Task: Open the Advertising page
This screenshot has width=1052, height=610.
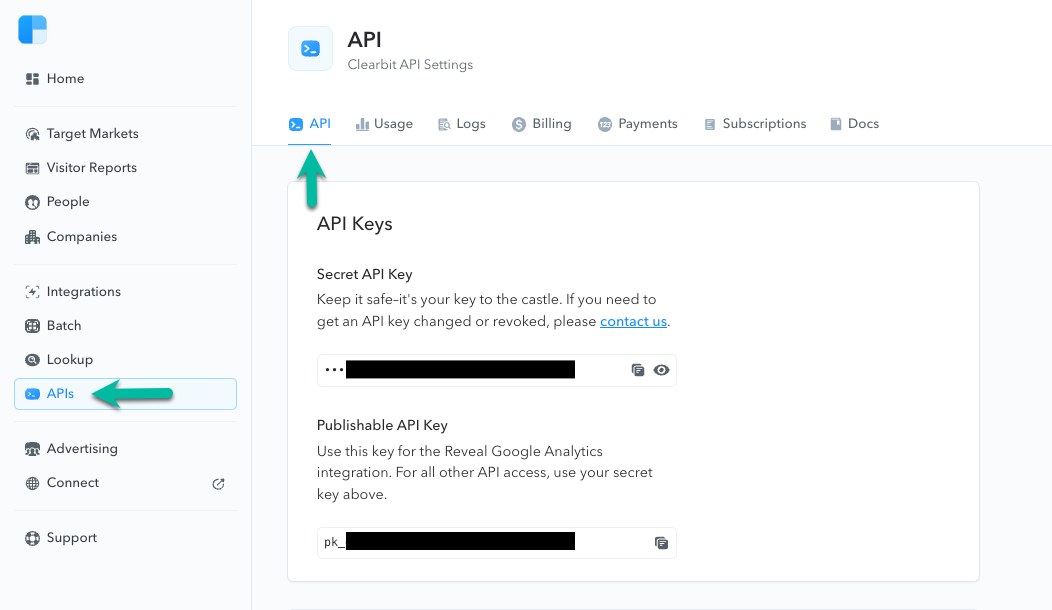Action: click(x=83, y=449)
